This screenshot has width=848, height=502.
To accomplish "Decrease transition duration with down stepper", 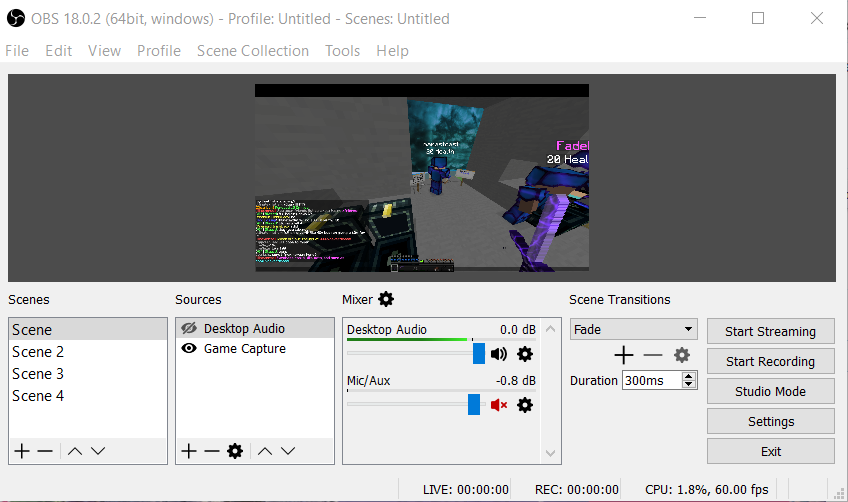I will pos(688,384).
